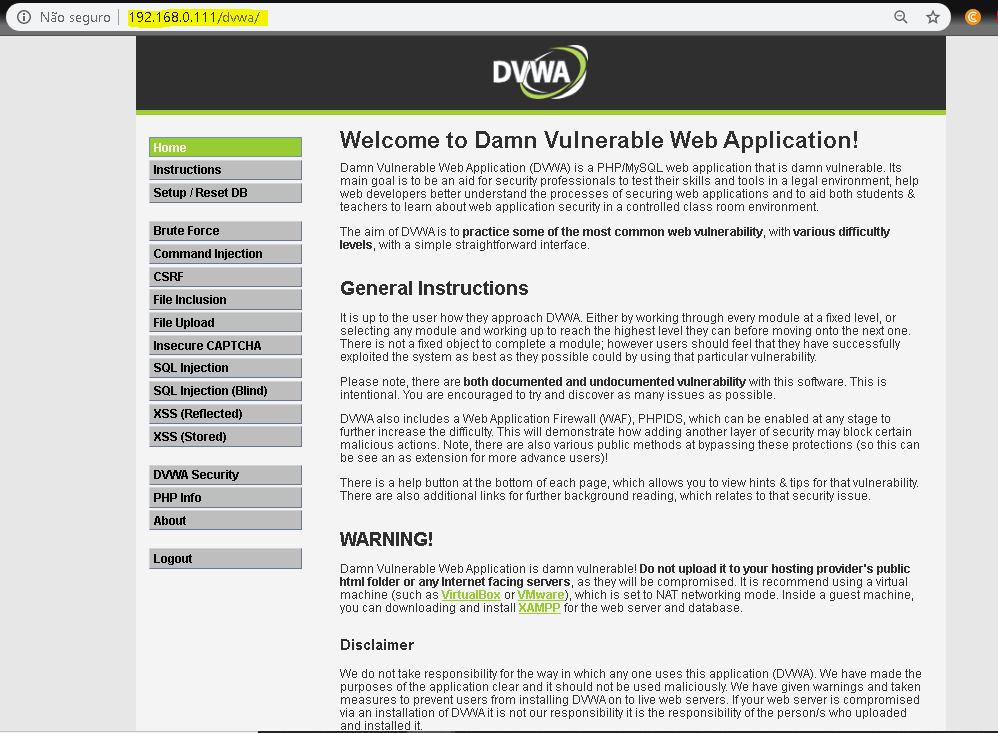Open the Instructions page
This screenshot has width=998, height=733.
225,170
